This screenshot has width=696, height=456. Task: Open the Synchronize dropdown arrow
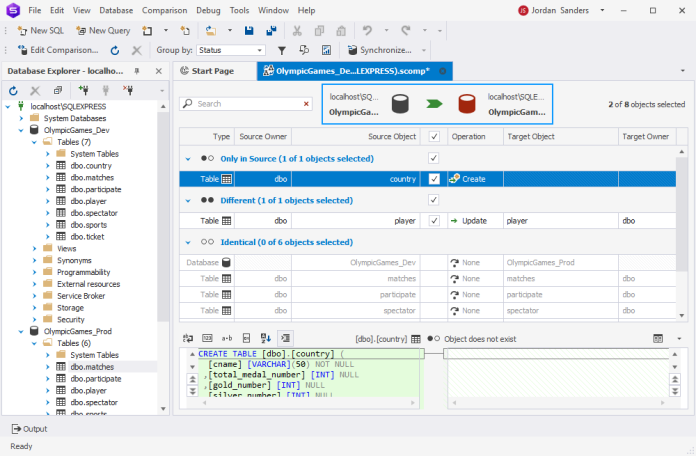[424, 50]
